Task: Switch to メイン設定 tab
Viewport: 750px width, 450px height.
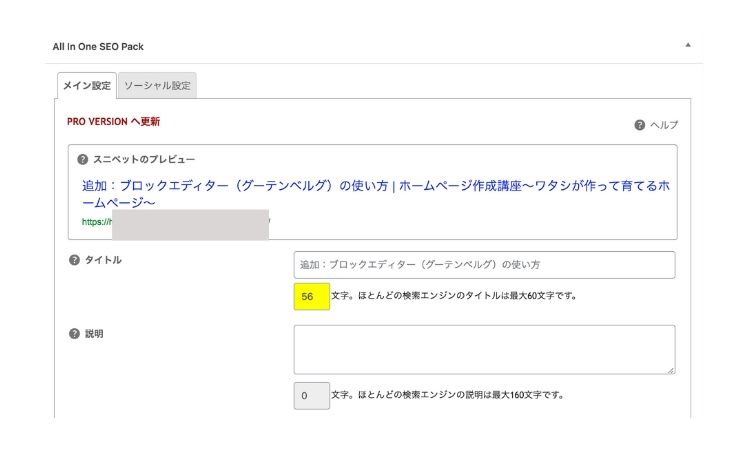Action: (87, 86)
